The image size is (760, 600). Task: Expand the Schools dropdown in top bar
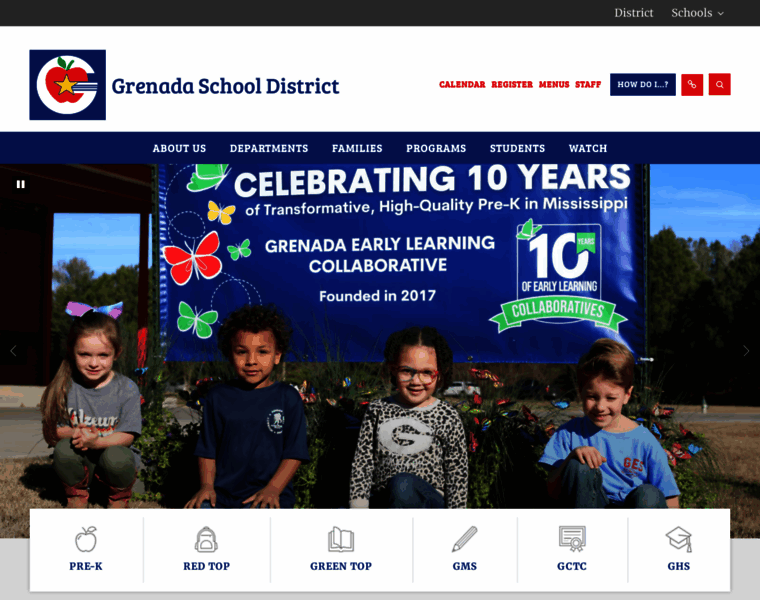(x=697, y=13)
